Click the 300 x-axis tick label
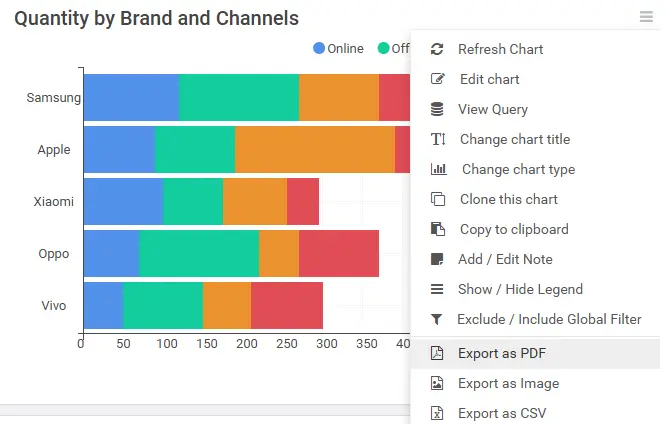 327,344
